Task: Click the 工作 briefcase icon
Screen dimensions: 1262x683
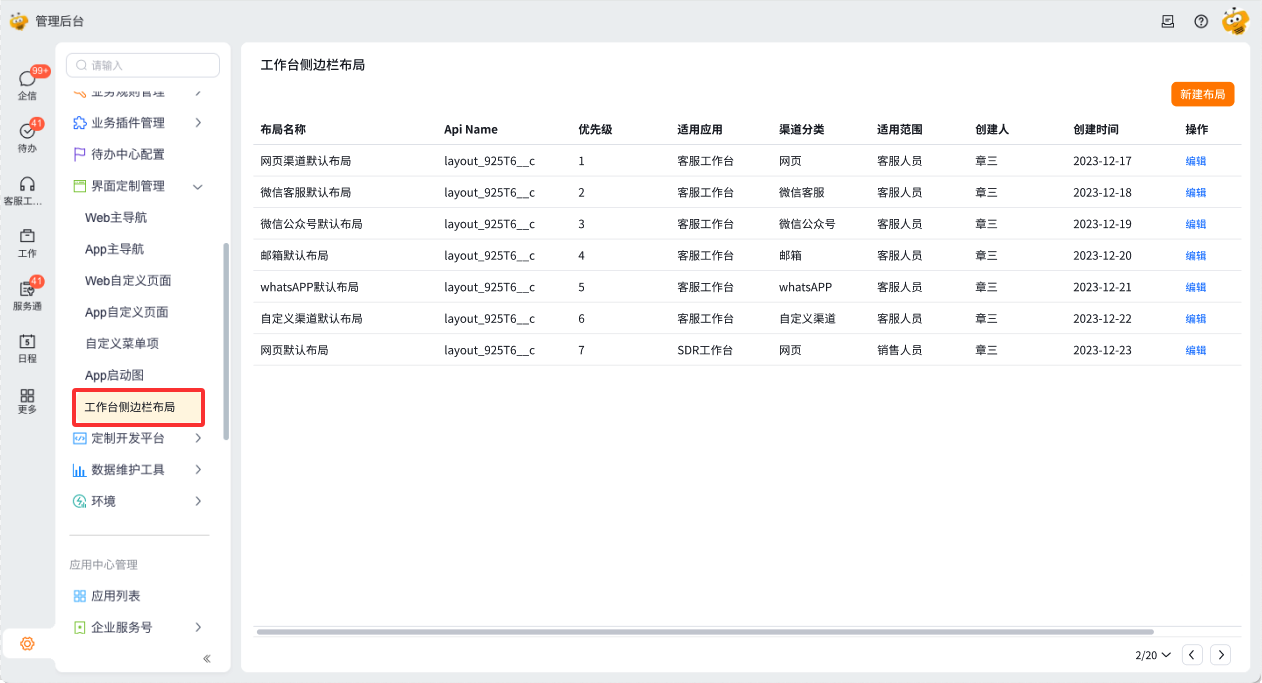Action: point(26,240)
